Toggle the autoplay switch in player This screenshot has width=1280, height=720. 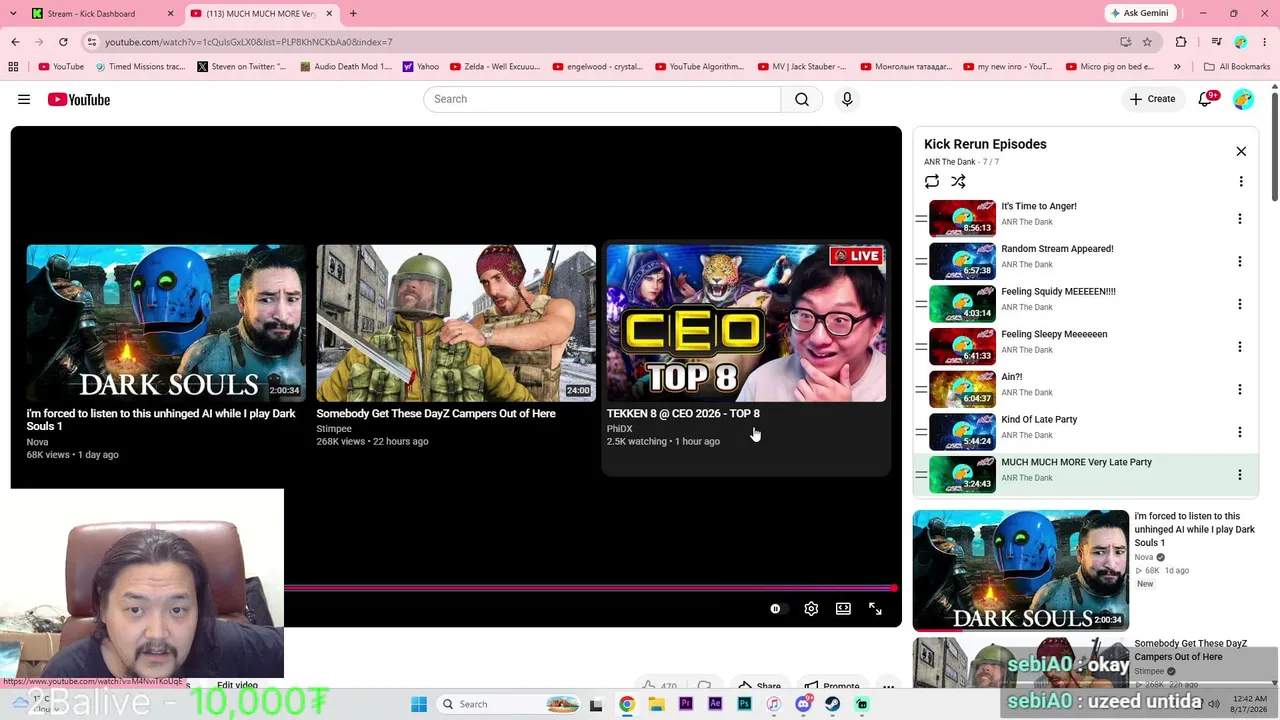pos(776,608)
